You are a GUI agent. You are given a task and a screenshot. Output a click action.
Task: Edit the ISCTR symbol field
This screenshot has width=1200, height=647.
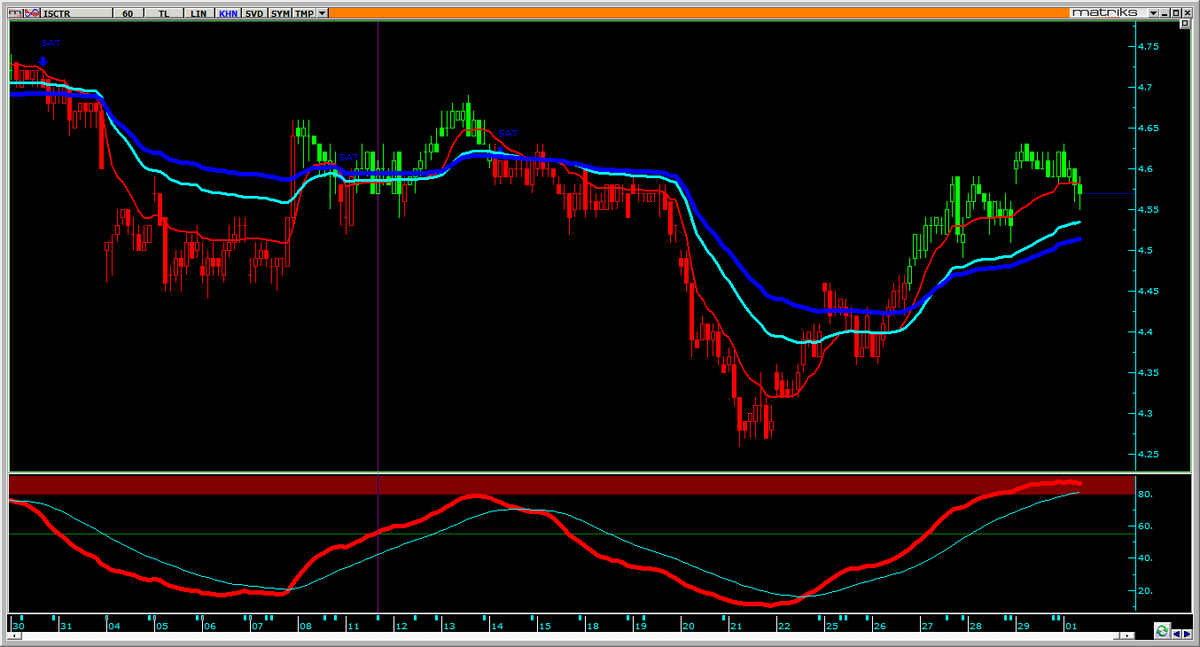pos(76,13)
